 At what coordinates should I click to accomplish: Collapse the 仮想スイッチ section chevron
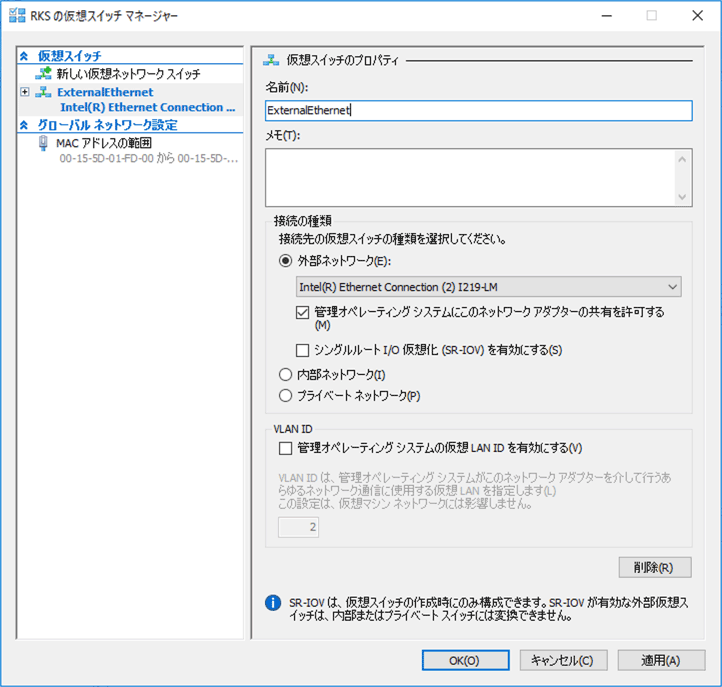(x=24, y=56)
